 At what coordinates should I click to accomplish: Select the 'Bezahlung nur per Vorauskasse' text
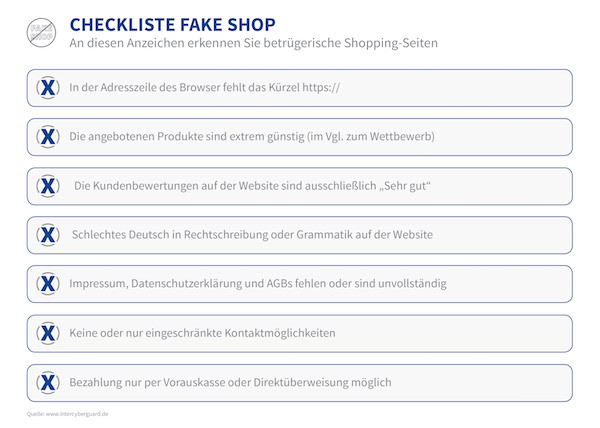[230, 382]
